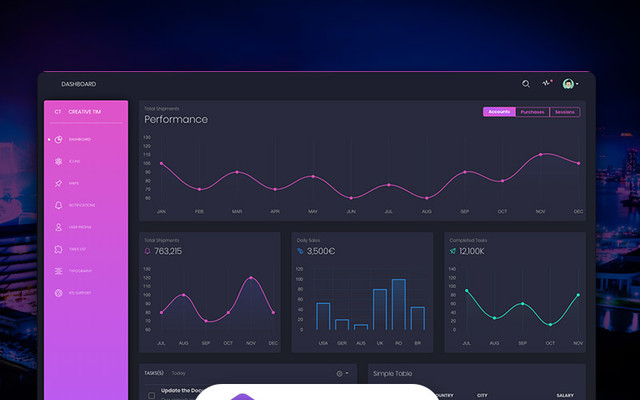
Task: Select OCT point in Completed Tasks chart
Action: pyautogui.click(x=550, y=324)
